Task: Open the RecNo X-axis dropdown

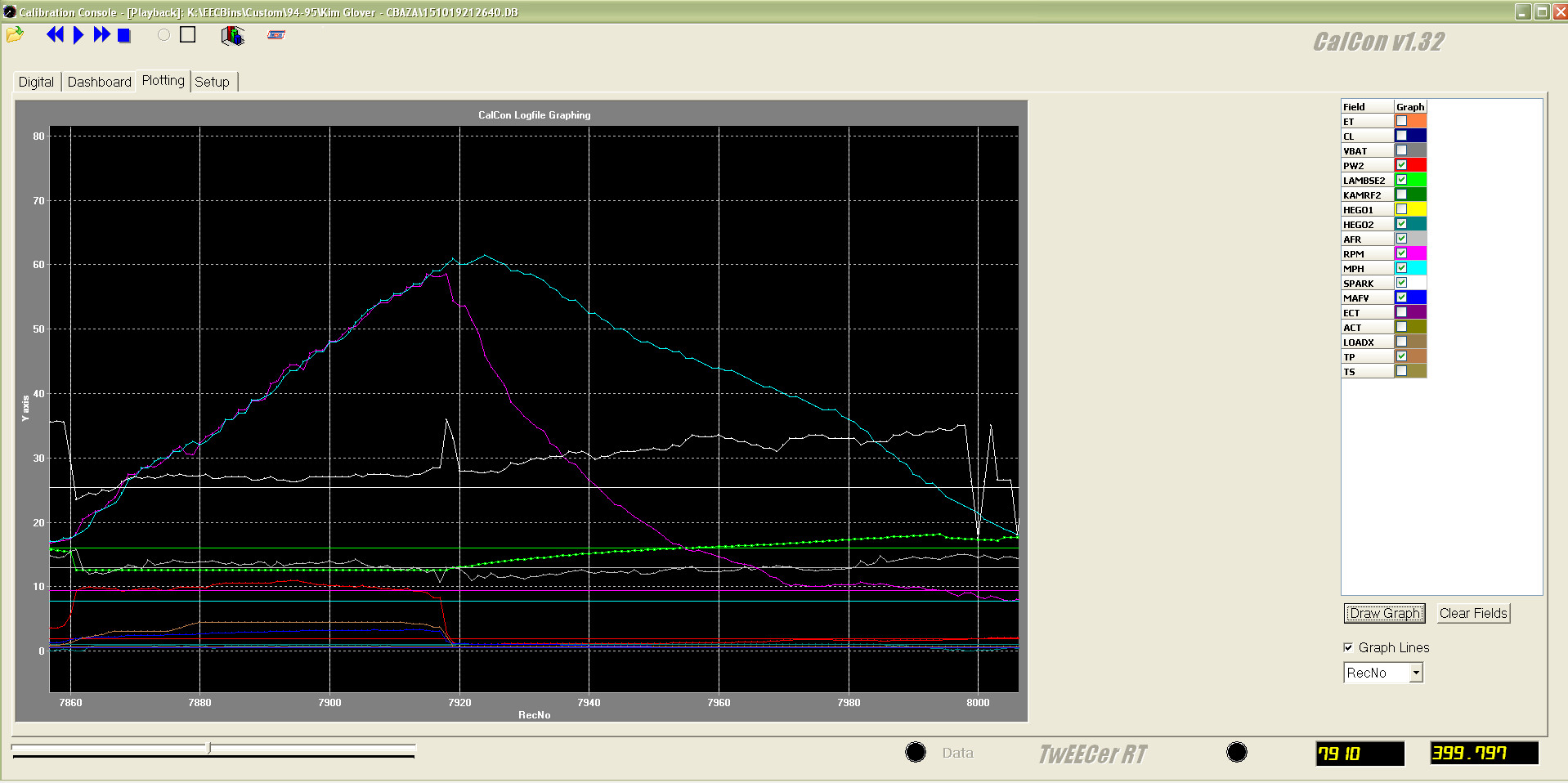Action: [1416, 673]
